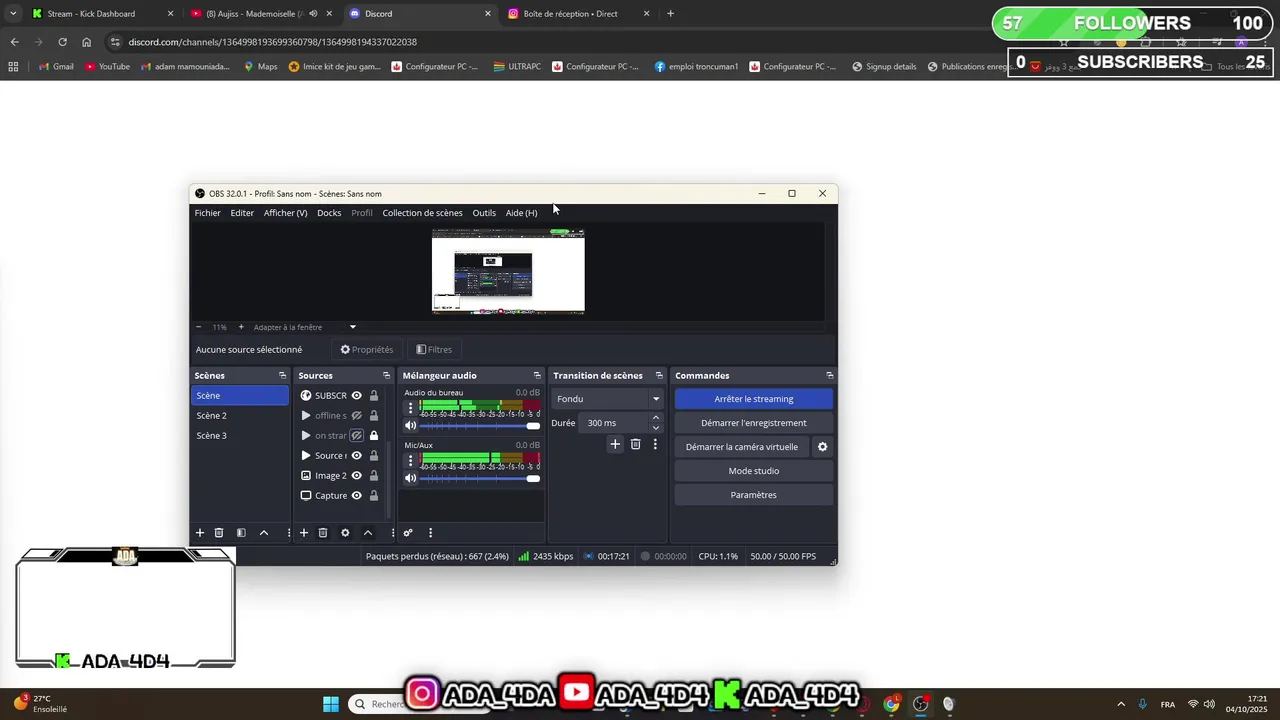Screen dimensions: 1280x720
Task: Open the Editer menu in OBS
Action: tap(242, 213)
